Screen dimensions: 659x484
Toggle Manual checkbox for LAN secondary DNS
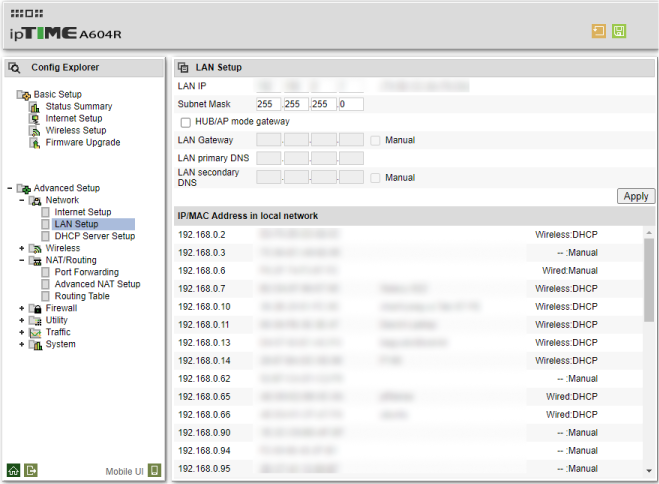375,177
